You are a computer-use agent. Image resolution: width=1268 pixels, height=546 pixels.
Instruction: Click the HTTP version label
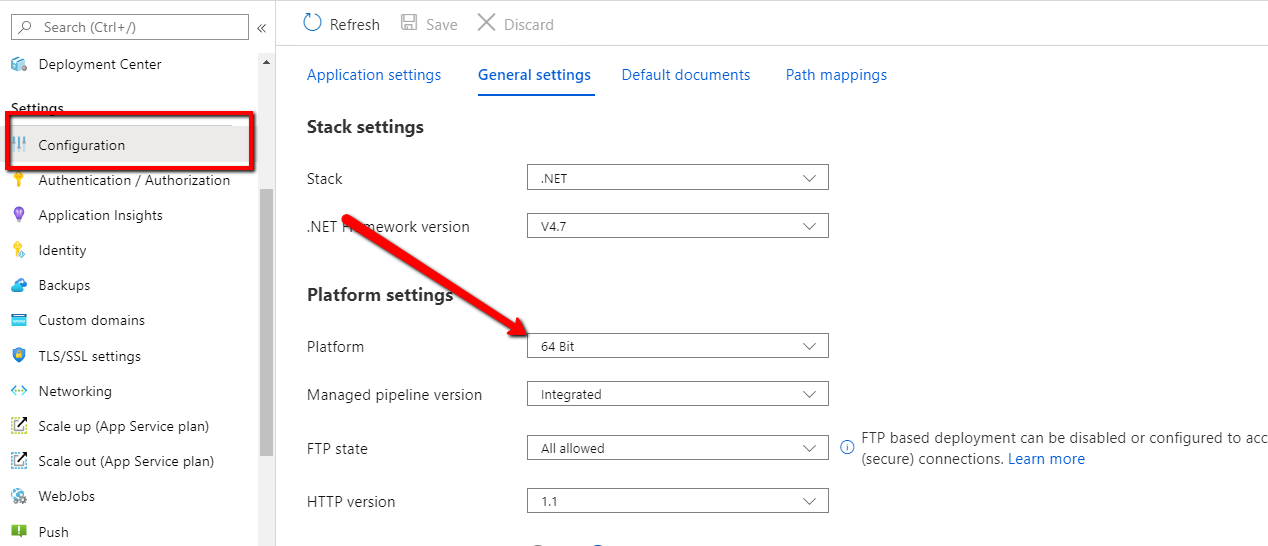tap(351, 502)
